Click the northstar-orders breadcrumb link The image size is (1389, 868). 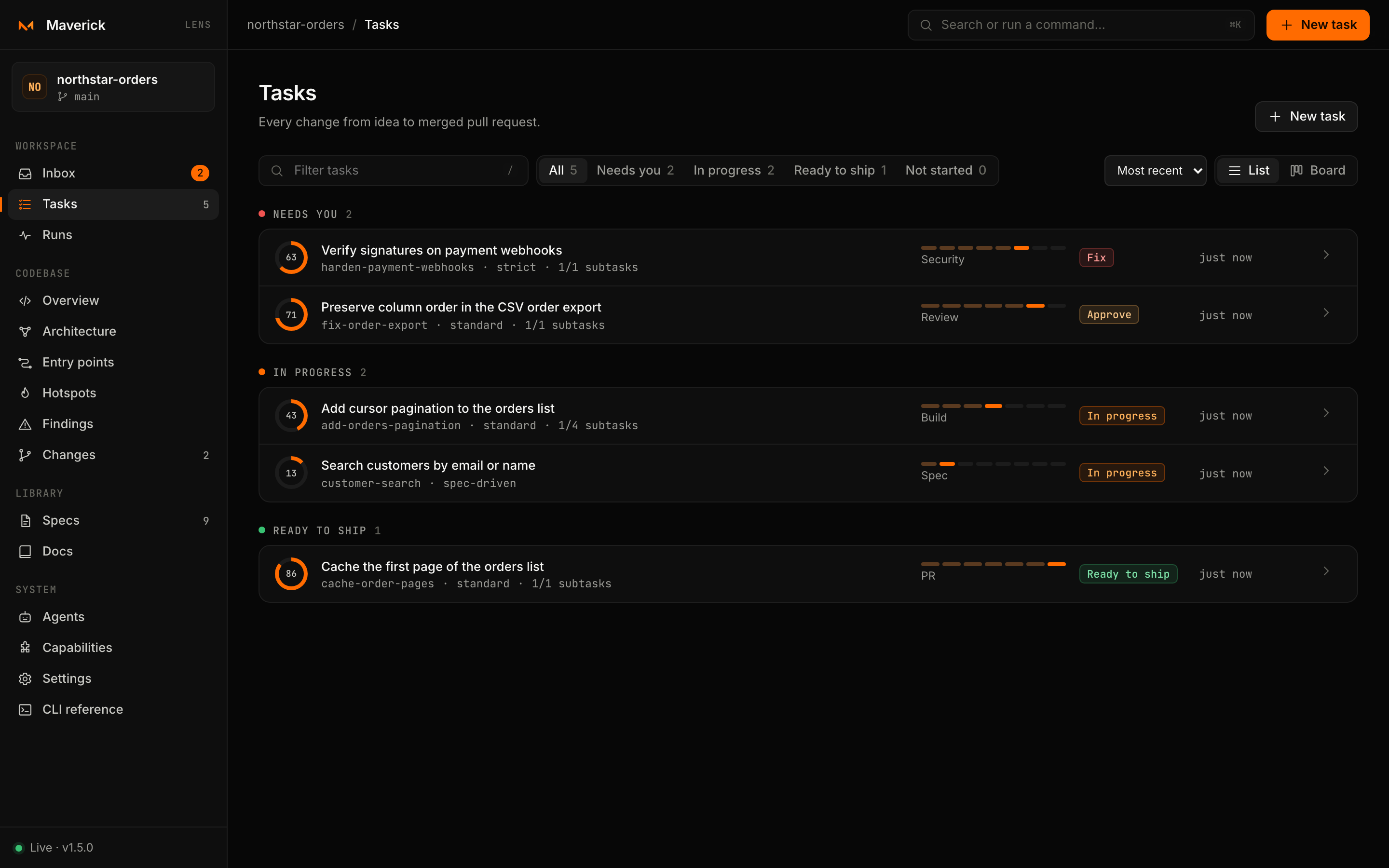(x=295, y=25)
